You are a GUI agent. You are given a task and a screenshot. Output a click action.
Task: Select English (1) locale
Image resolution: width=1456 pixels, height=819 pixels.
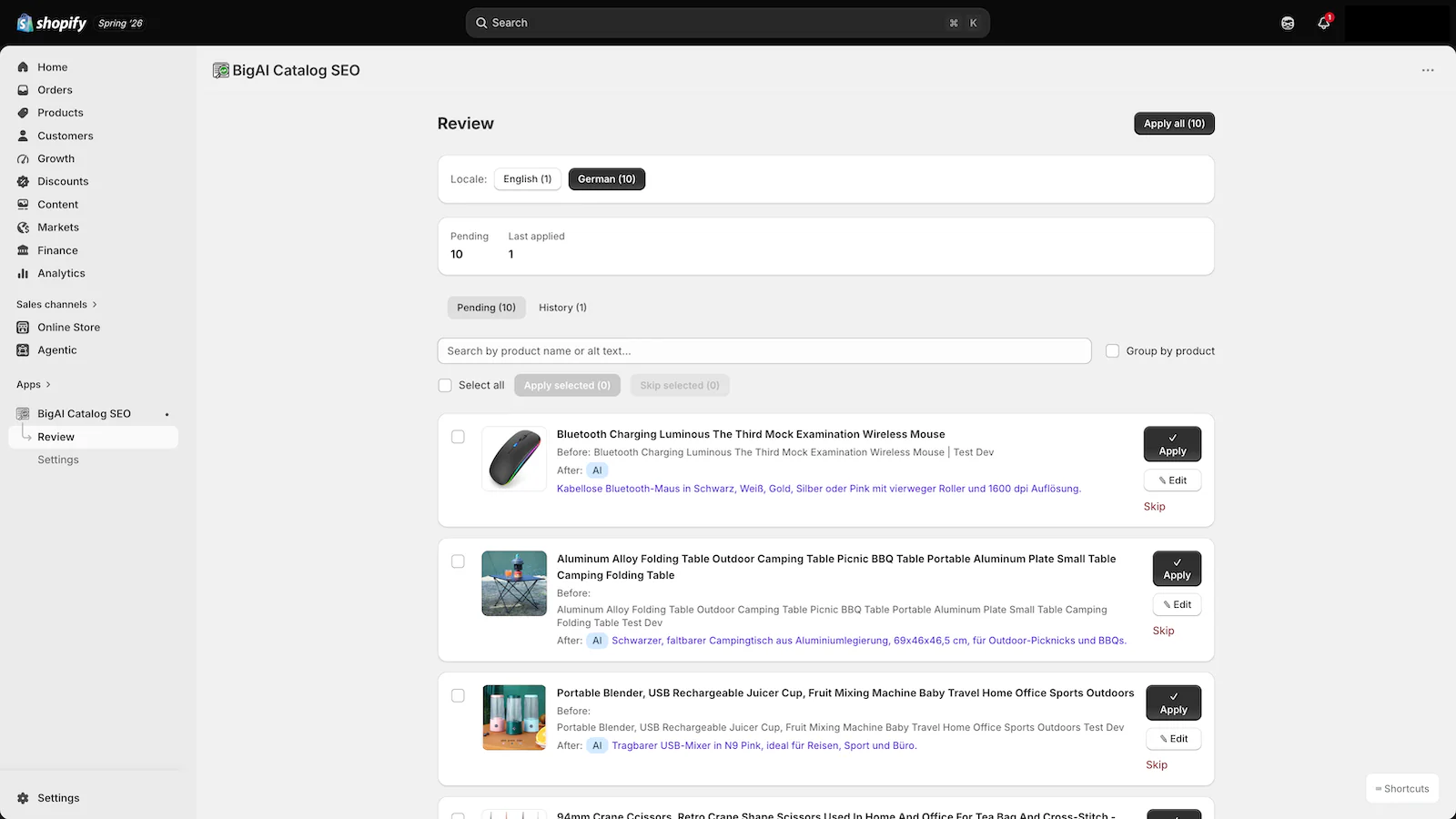528,179
